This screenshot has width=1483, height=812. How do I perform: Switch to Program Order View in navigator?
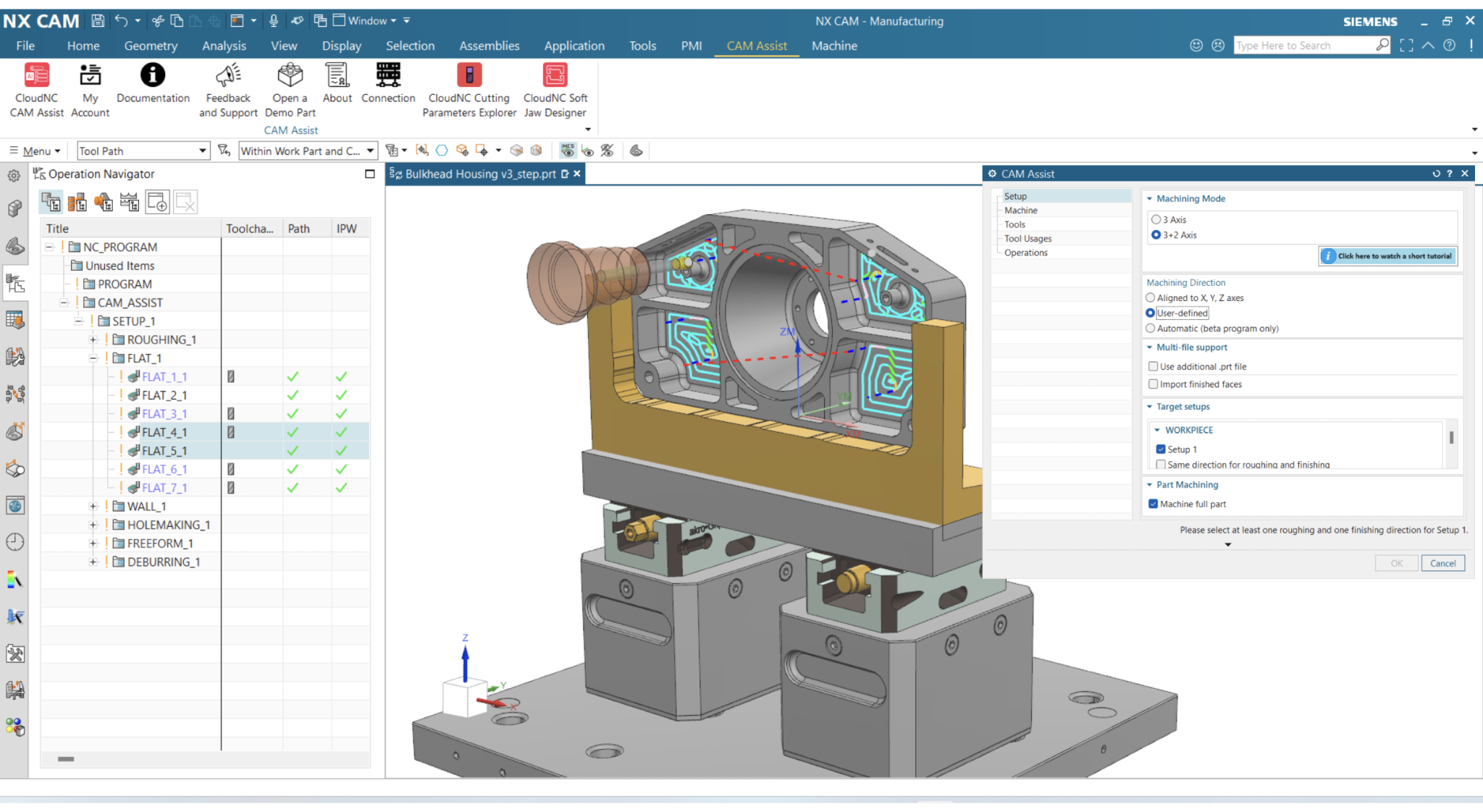point(51,202)
